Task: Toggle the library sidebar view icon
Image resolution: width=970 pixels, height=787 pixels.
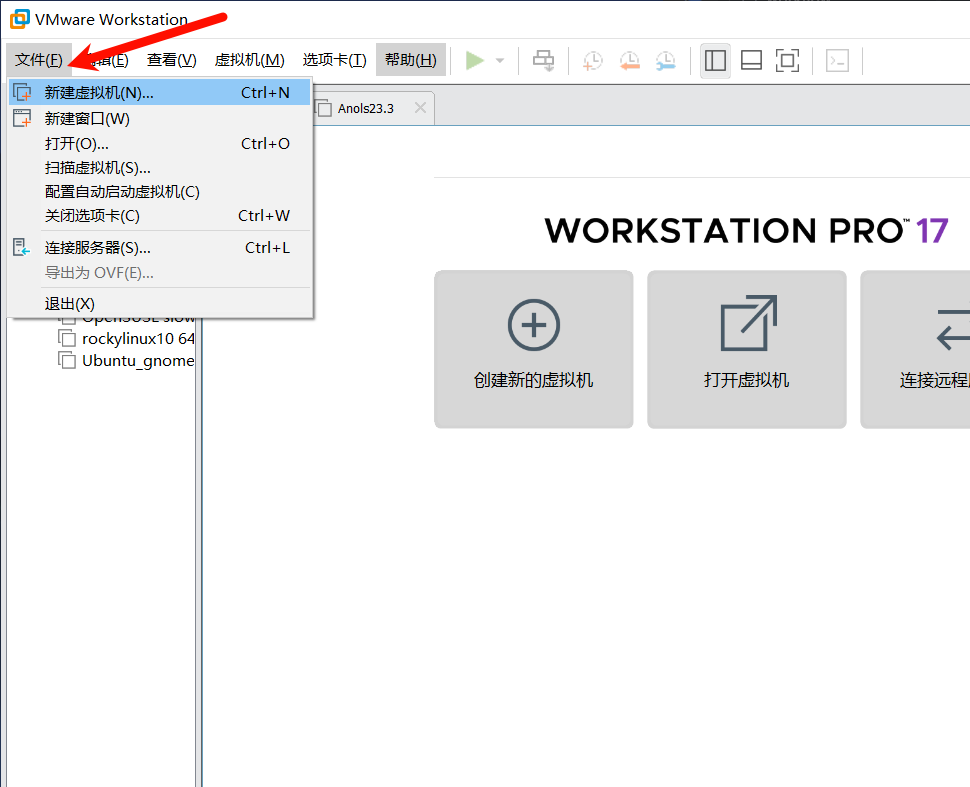Action: tap(715, 61)
